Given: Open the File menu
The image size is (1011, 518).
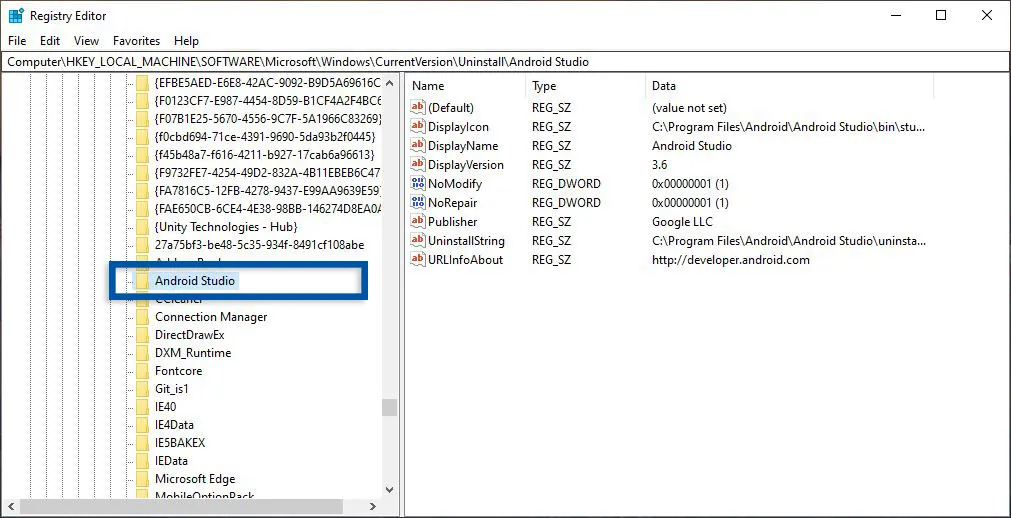Looking at the screenshot, I should (17, 41).
